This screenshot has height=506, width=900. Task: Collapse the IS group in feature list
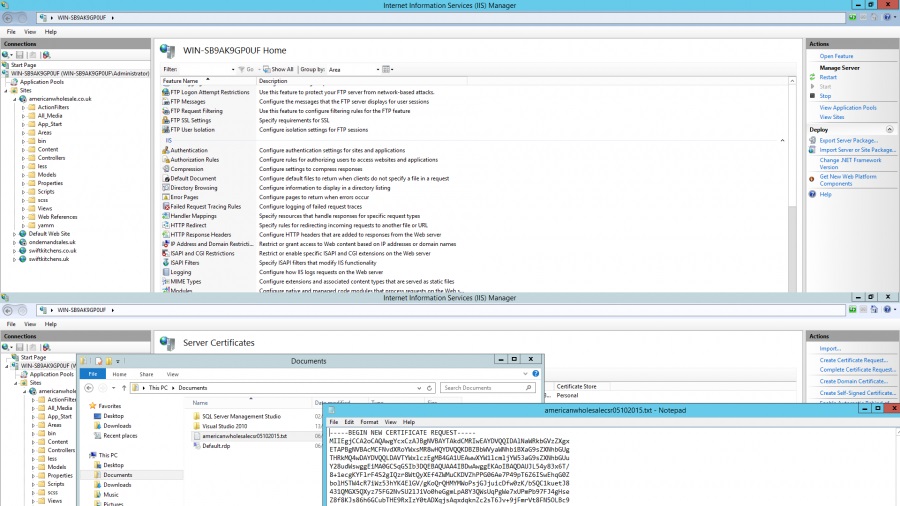782,141
